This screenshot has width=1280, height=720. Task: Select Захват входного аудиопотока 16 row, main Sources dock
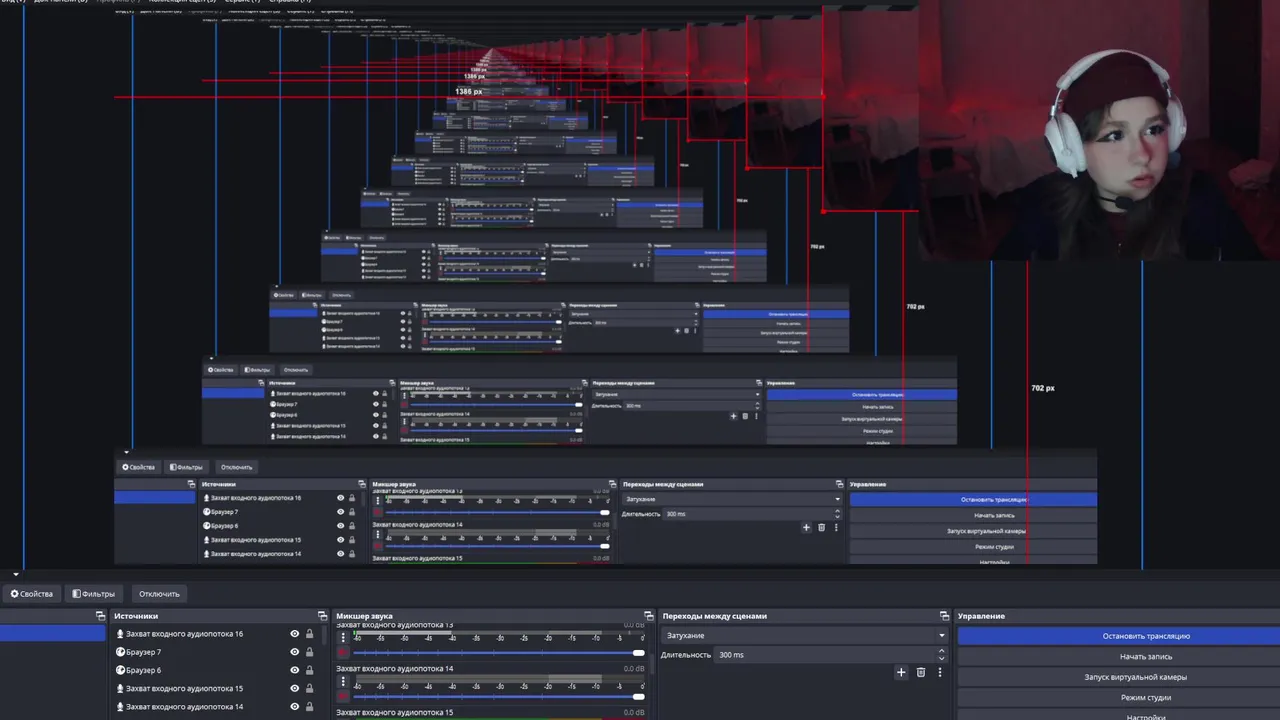[218, 634]
